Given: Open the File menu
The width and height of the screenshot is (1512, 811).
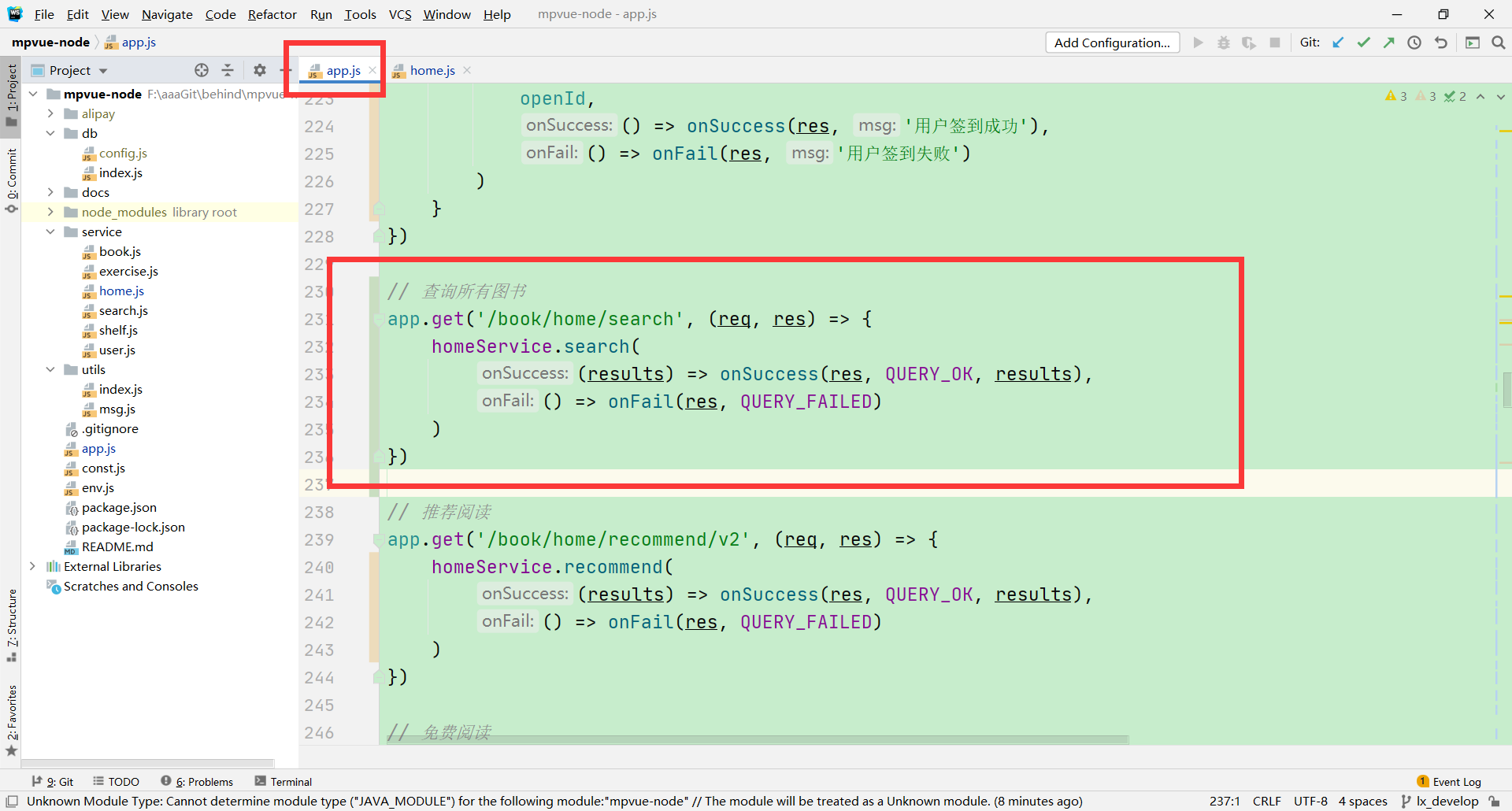Looking at the screenshot, I should (x=44, y=14).
